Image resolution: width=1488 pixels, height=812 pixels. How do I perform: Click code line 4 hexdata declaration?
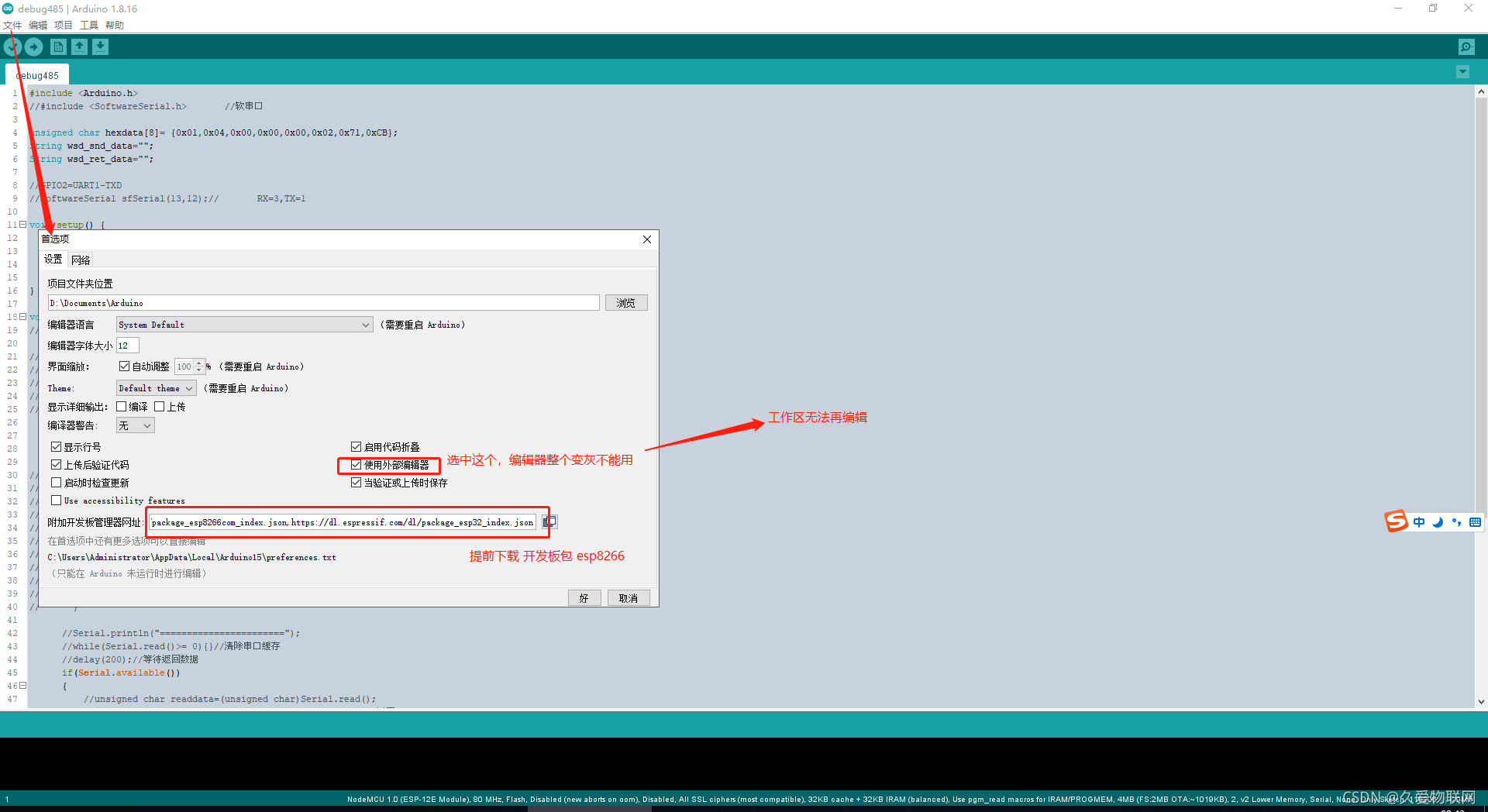(213, 132)
